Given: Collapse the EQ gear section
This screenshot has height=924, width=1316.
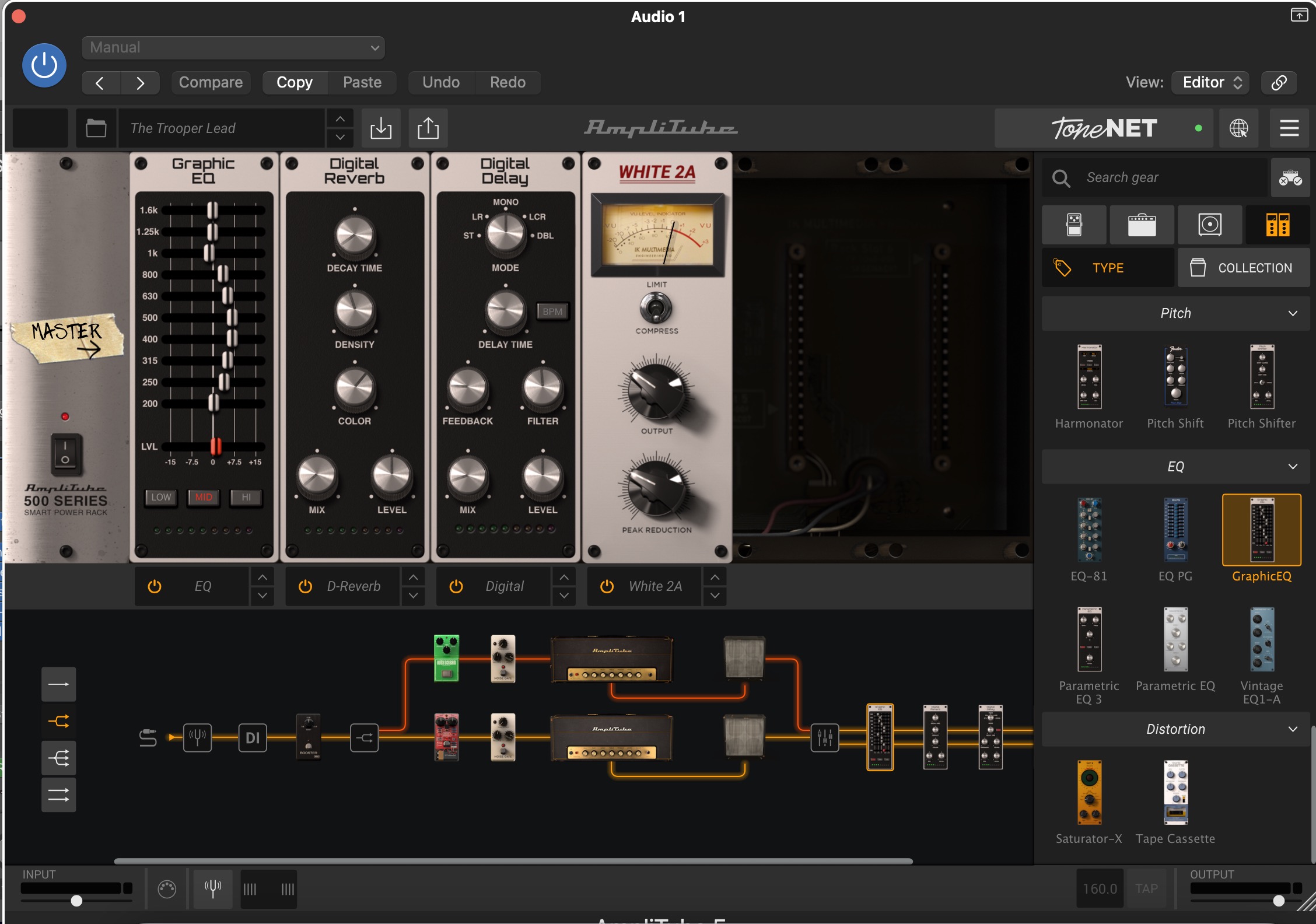Looking at the screenshot, I should [1175, 467].
